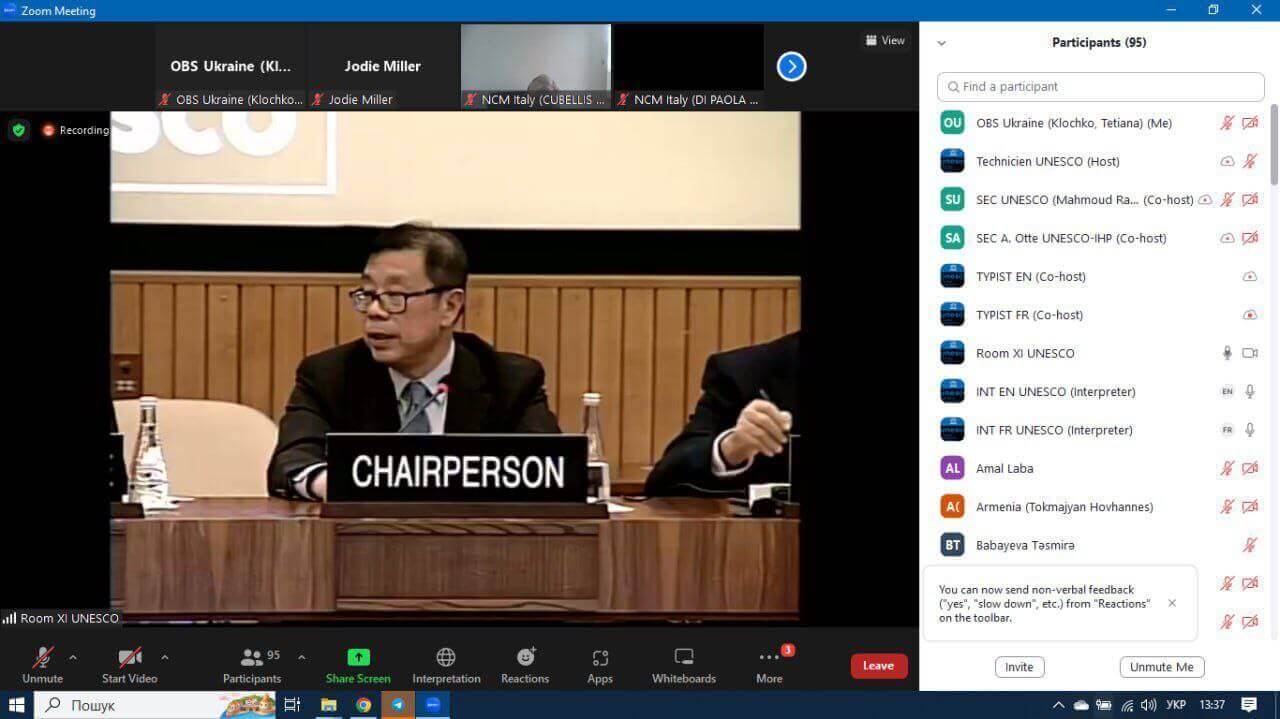The image size is (1280, 719).
Task: Expand video options arrow next to Start Video
Action: (x=165, y=657)
